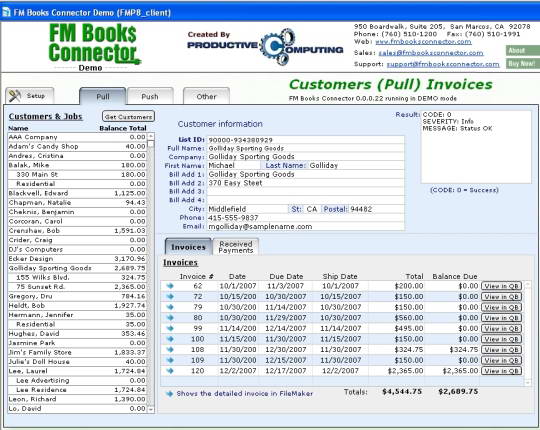The width and height of the screenshot is (540, 430).
Task: Select customer Adam's Candy Shop
Action: coord(77,147)
